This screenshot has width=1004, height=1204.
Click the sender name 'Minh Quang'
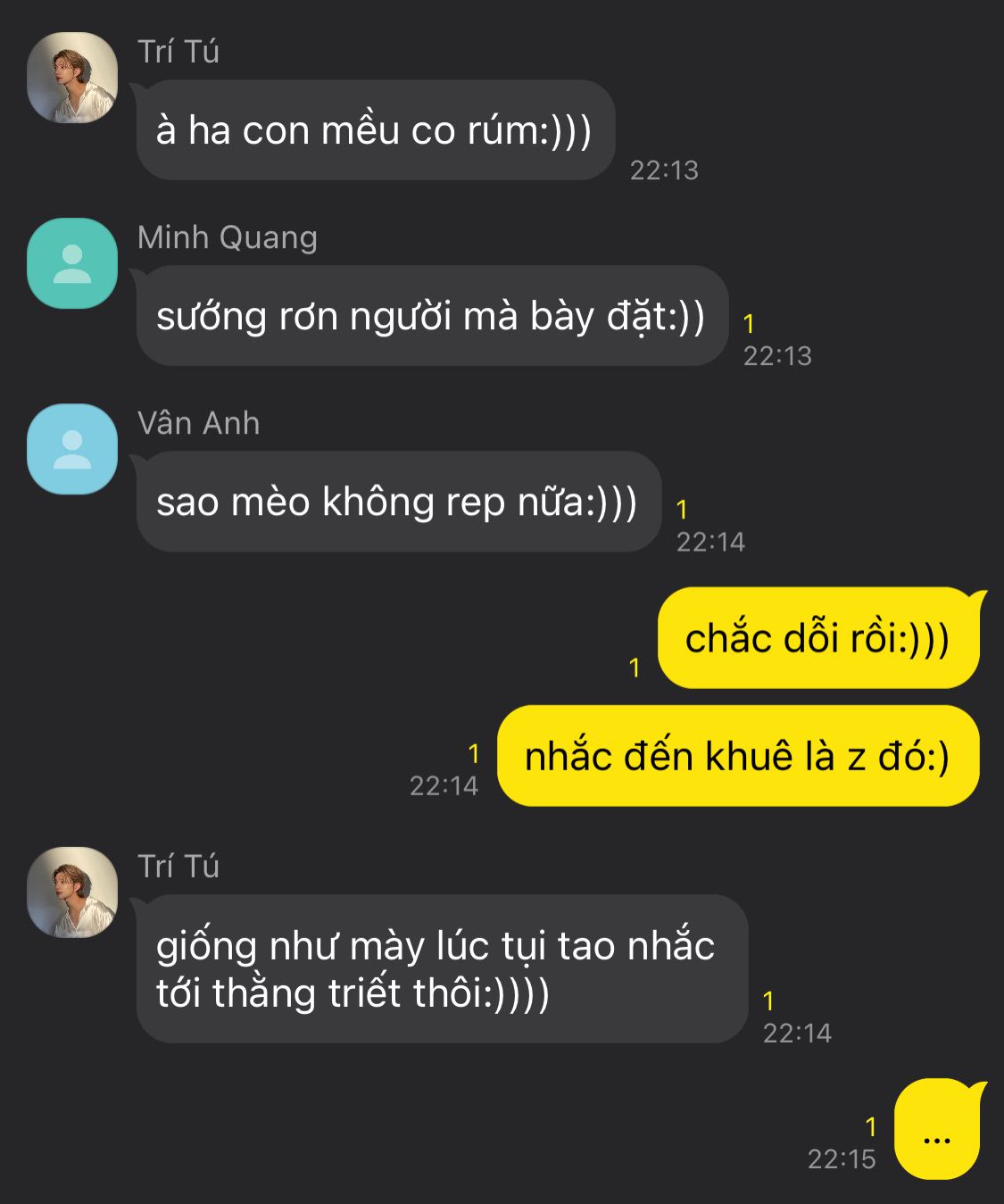point(228,237)
